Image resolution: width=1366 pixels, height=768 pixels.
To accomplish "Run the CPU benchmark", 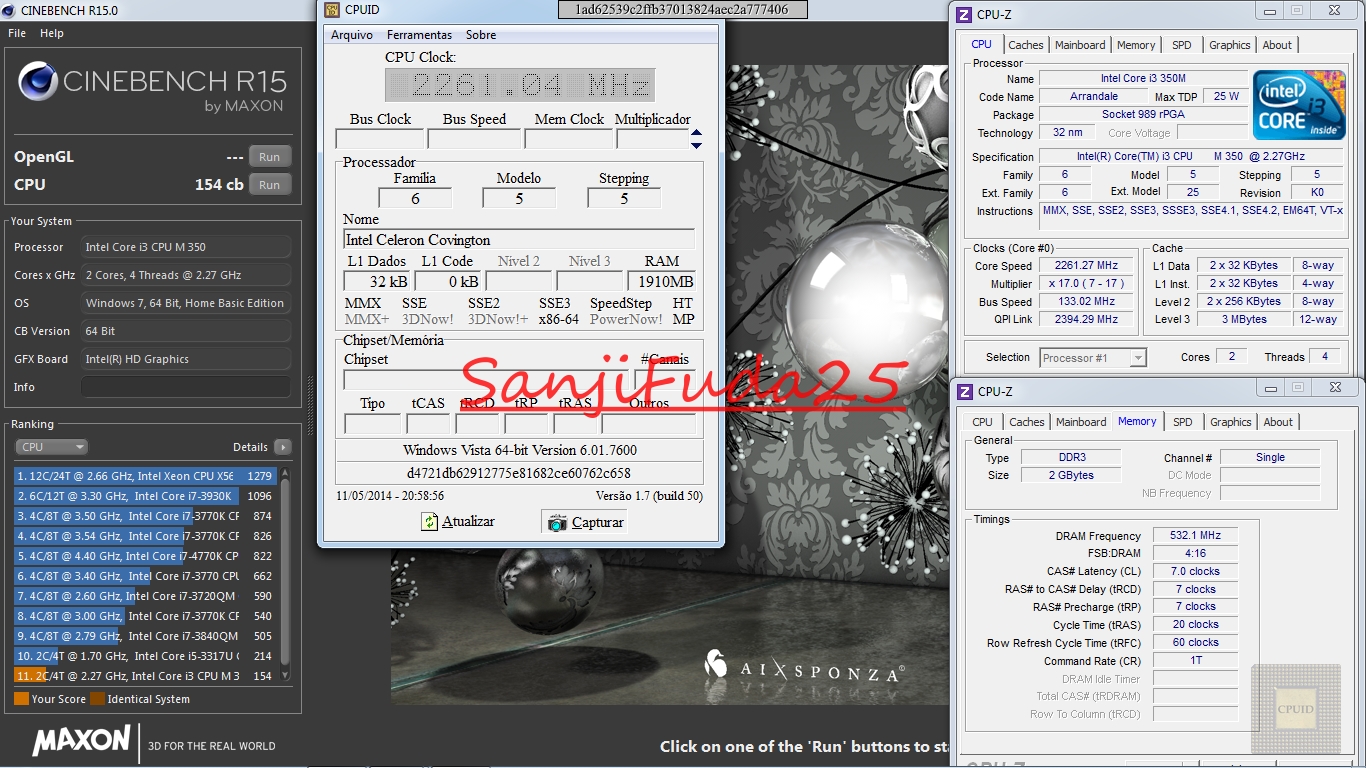I will pos(269,185).
